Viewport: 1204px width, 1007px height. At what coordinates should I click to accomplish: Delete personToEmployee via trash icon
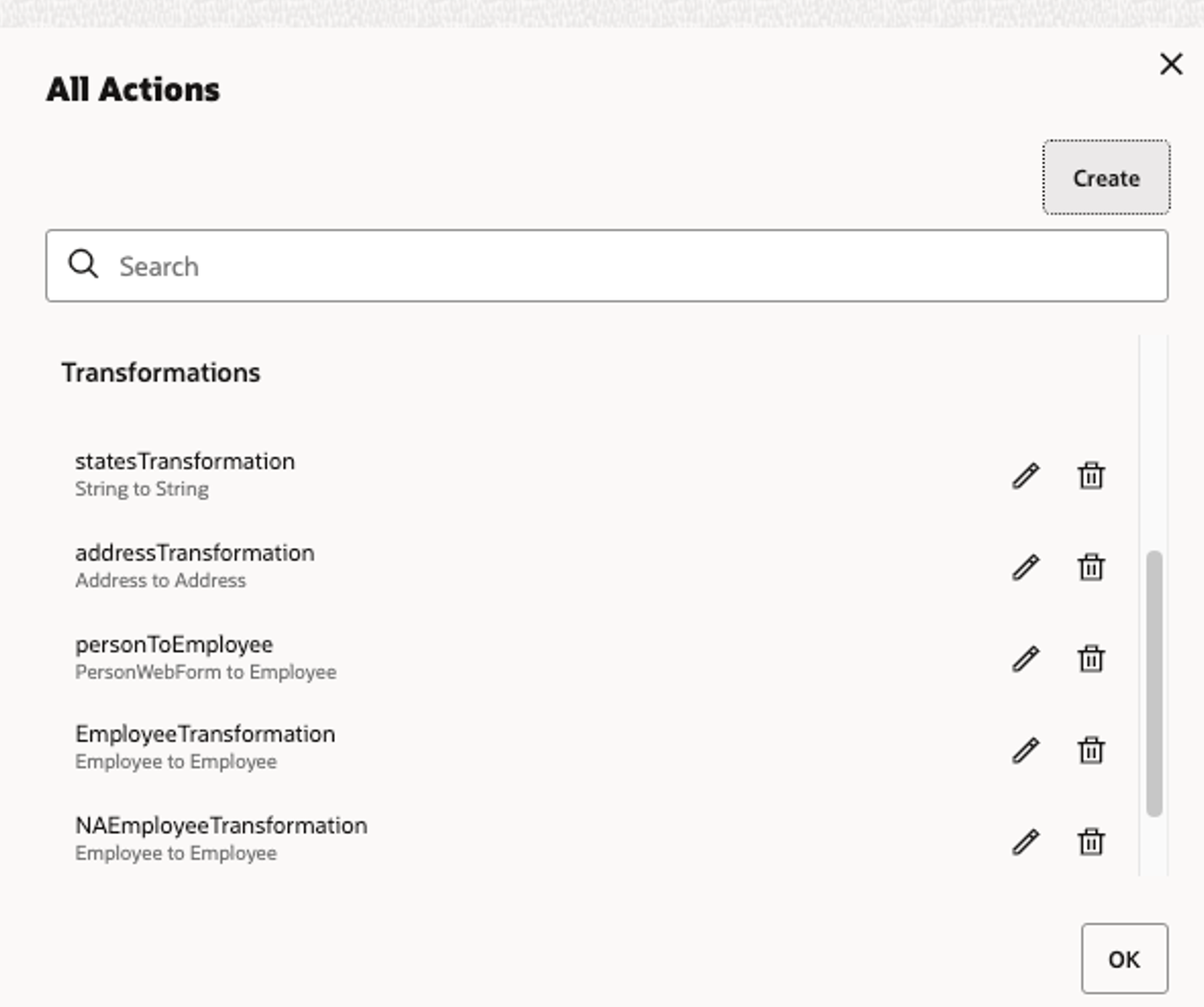coord(1090,659)
